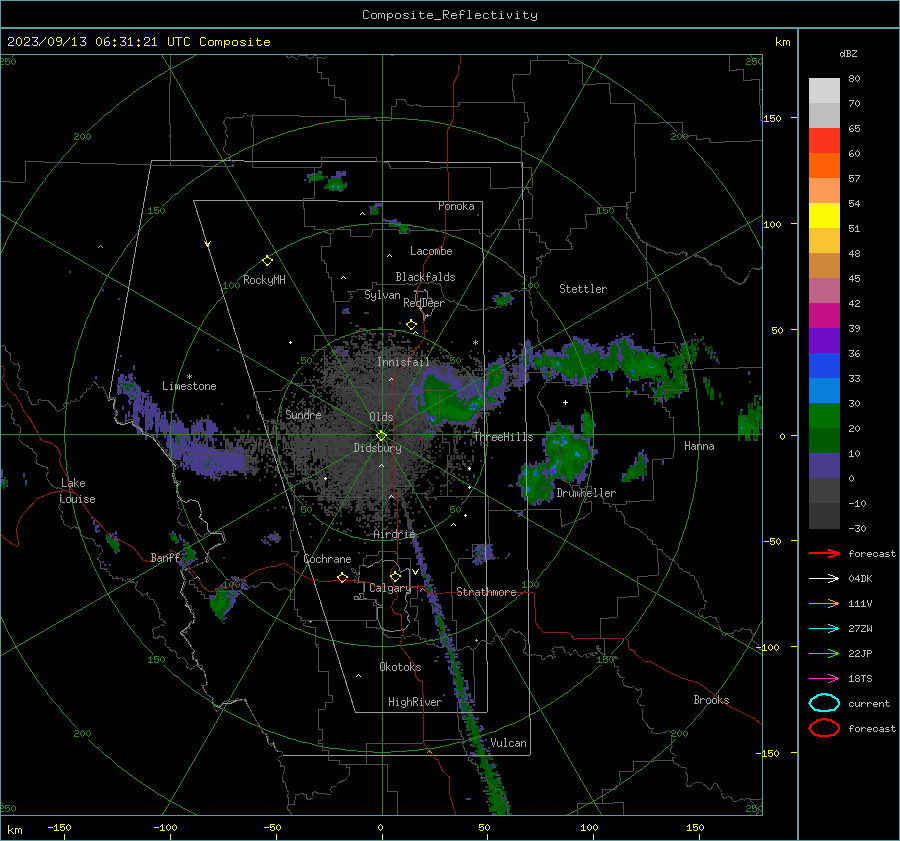Select the orange 60-57 dBZ swatch
The image size is (900, 841).
[824, 166]
